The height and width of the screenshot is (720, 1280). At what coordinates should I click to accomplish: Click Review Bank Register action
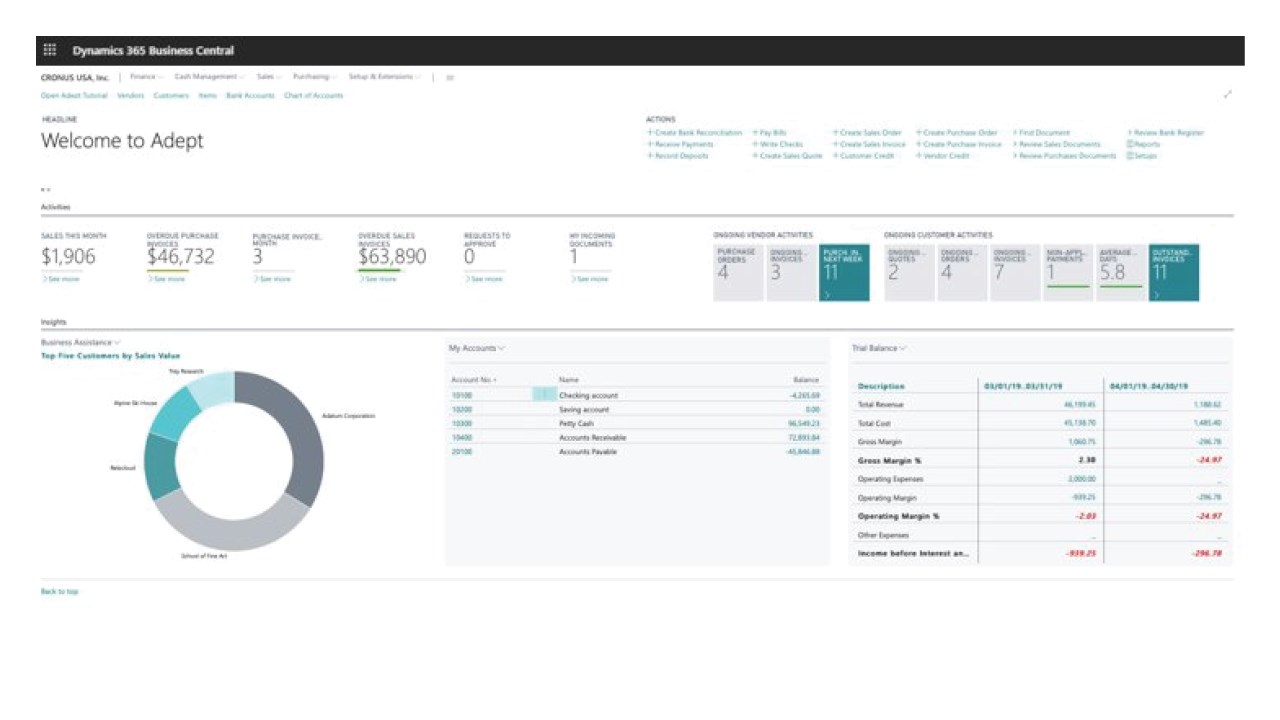click(1166, 133)
